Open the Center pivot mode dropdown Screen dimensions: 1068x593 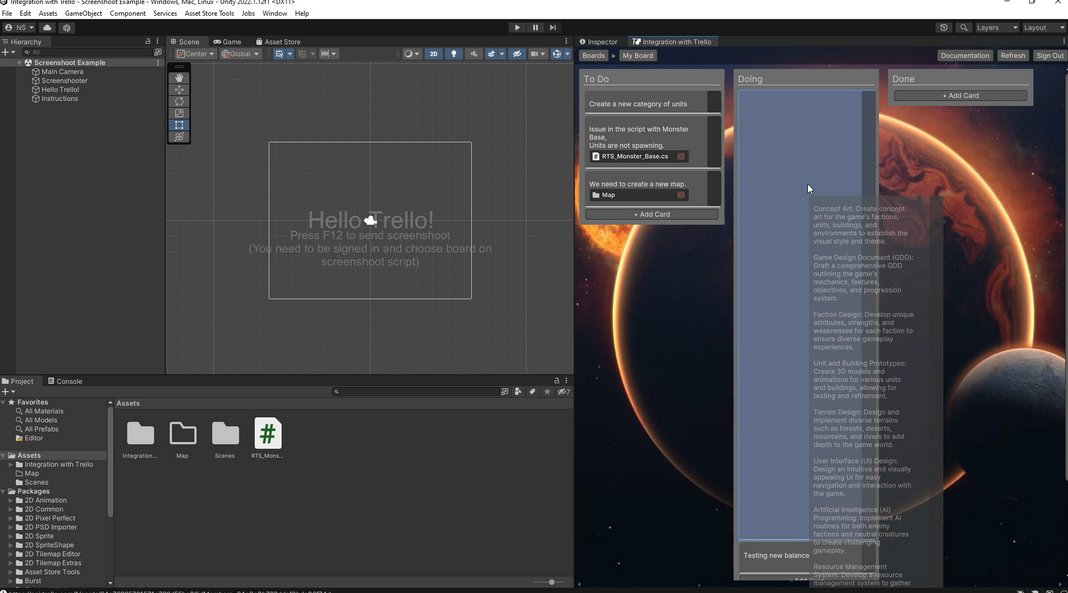195,54
